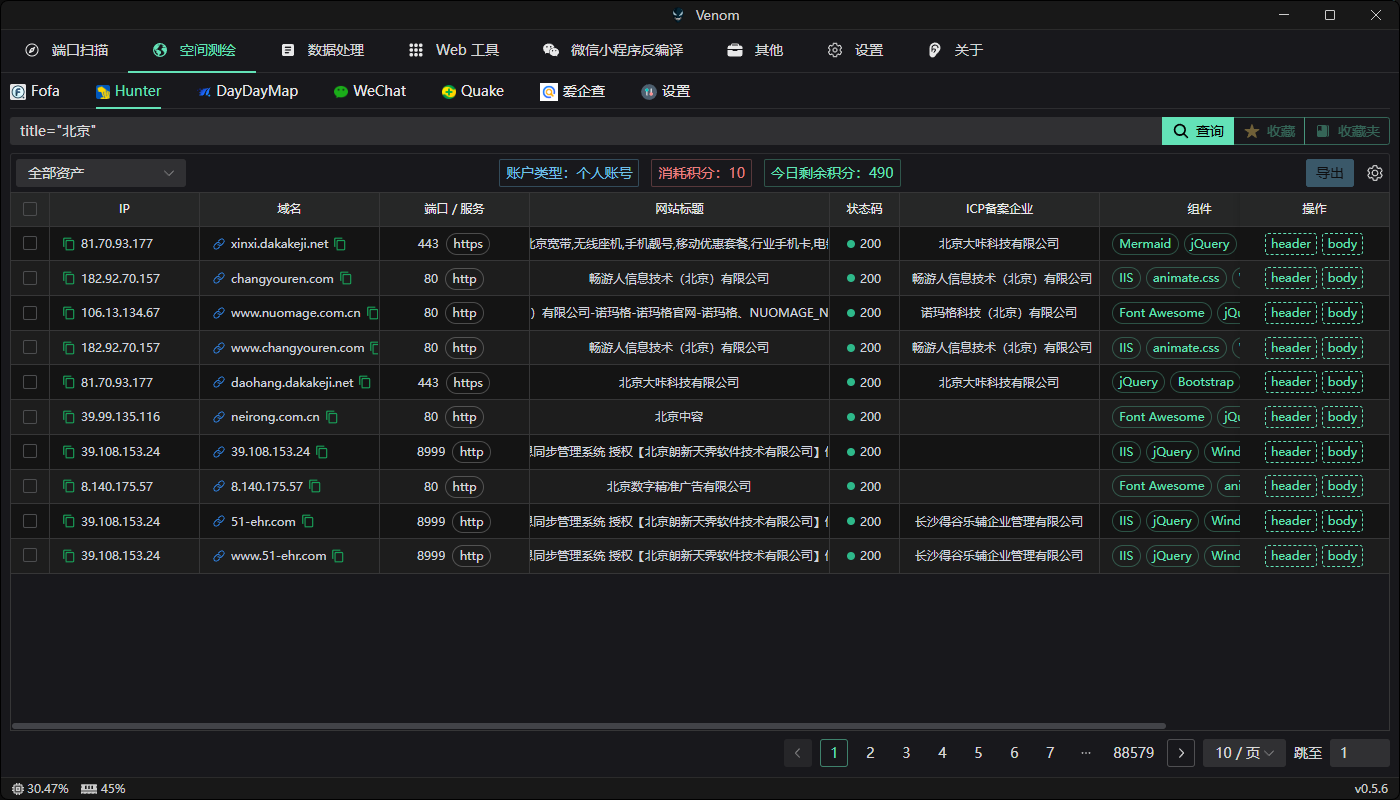Copy the IP in the 51-ehr.com row
The width and height of the screenshot is (1400, 800).
(x=69, y=522)
